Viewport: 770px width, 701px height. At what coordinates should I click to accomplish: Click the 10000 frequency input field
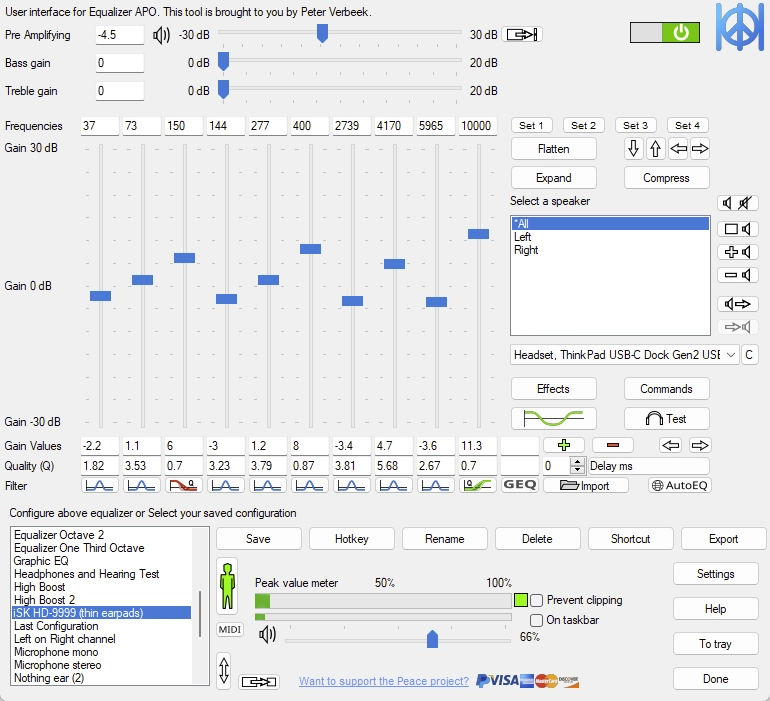tap(479, 126)
